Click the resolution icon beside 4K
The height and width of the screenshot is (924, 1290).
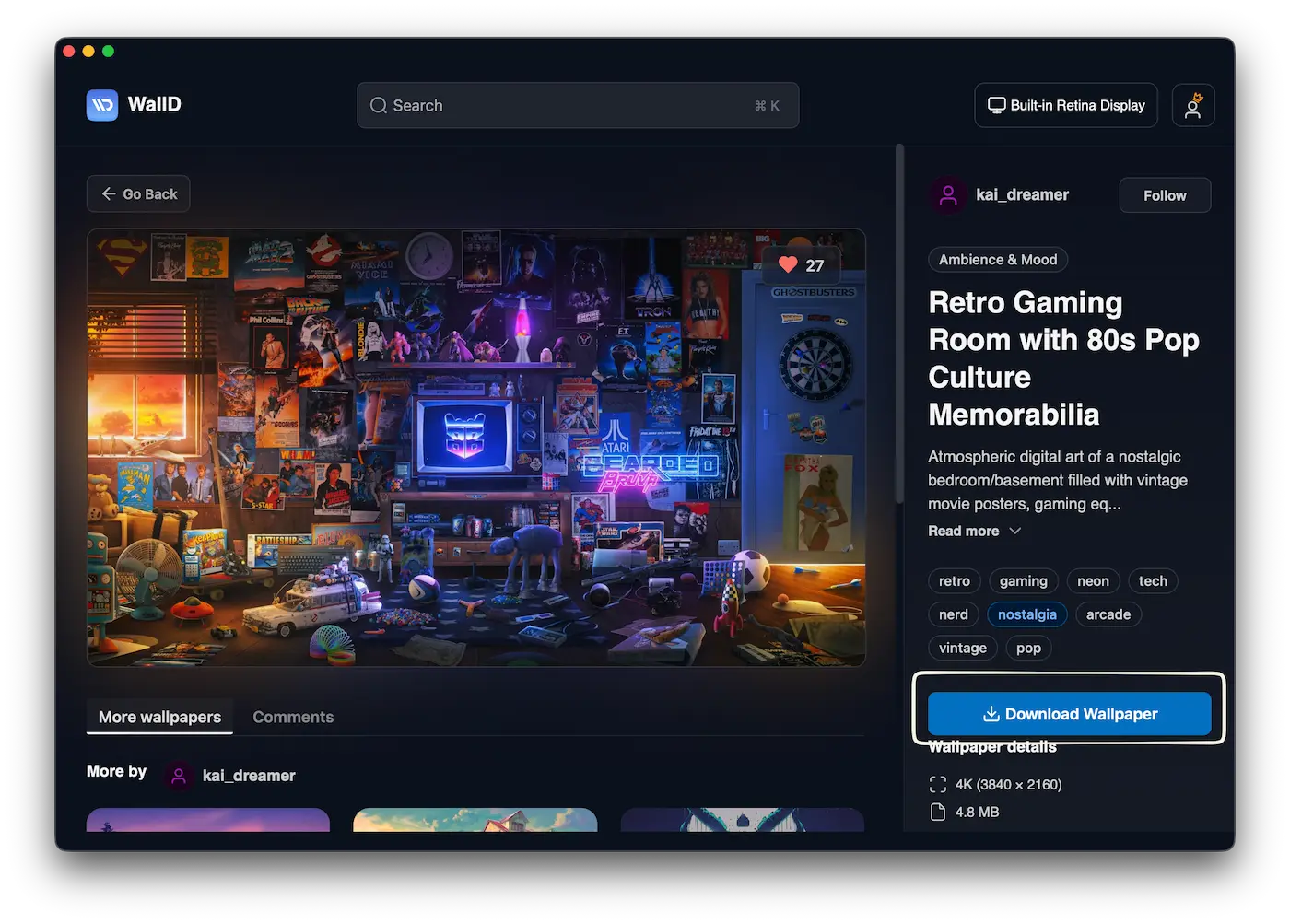(x=938, y=785)
